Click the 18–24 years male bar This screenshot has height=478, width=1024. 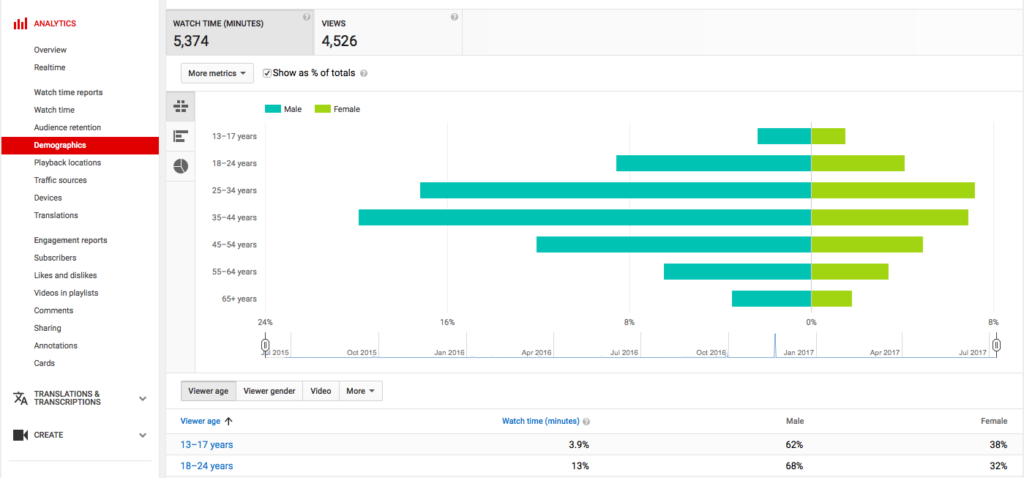coord(714,163)
